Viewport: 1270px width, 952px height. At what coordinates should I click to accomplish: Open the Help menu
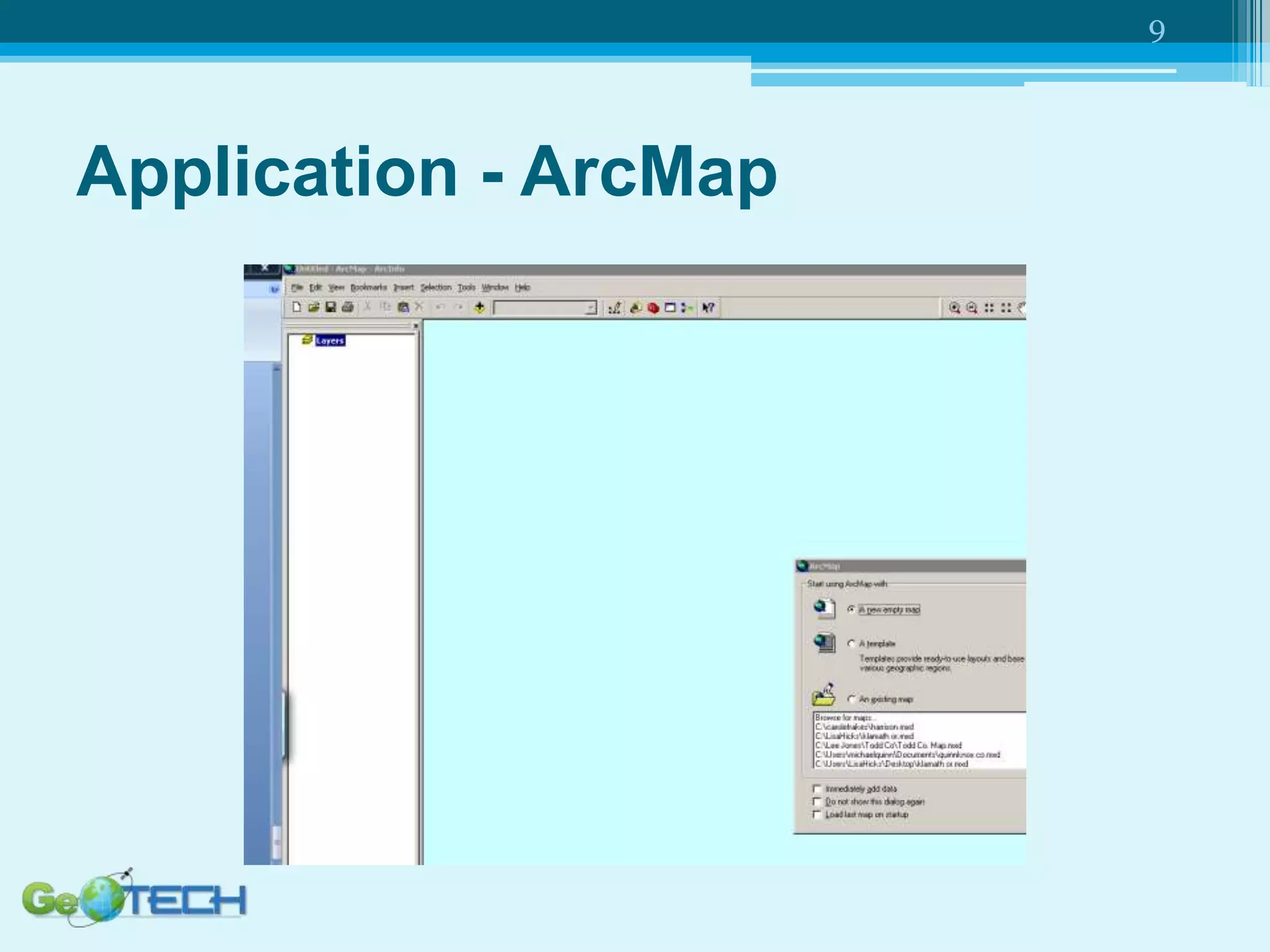click(523, 288)
